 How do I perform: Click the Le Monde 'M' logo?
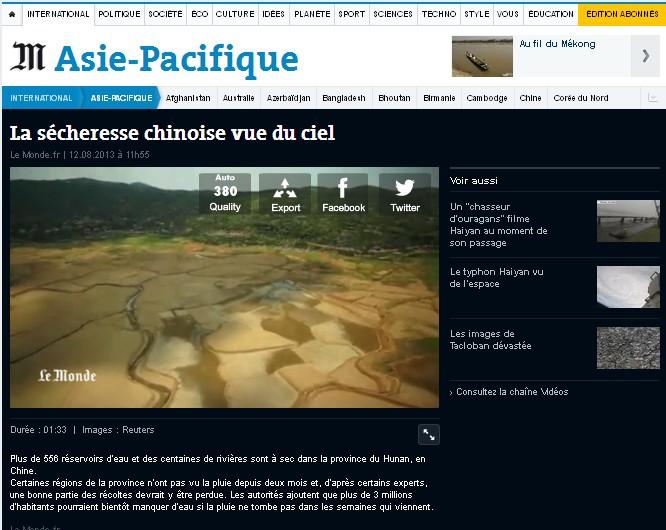28,56
